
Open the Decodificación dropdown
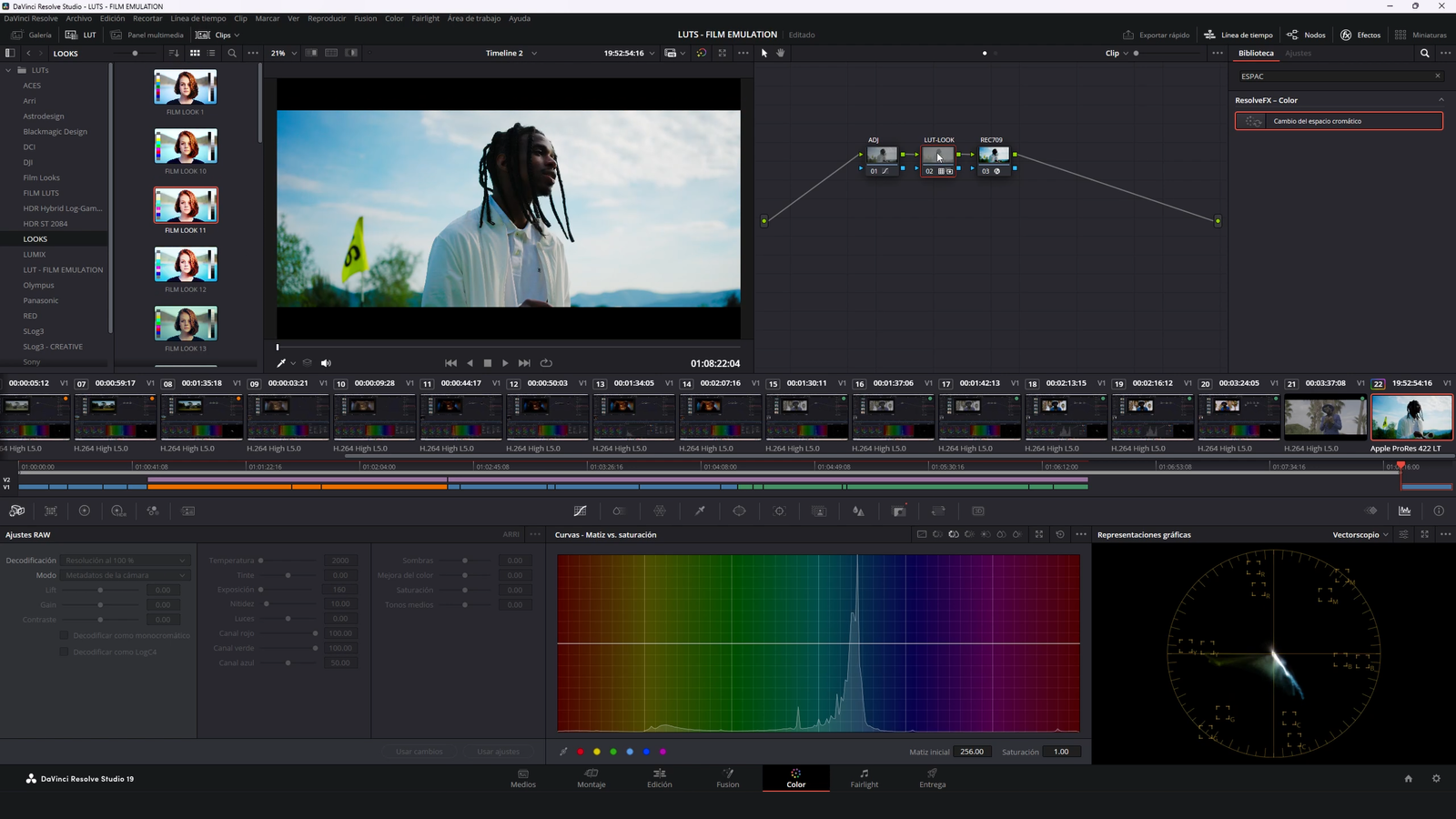[126, 561]
